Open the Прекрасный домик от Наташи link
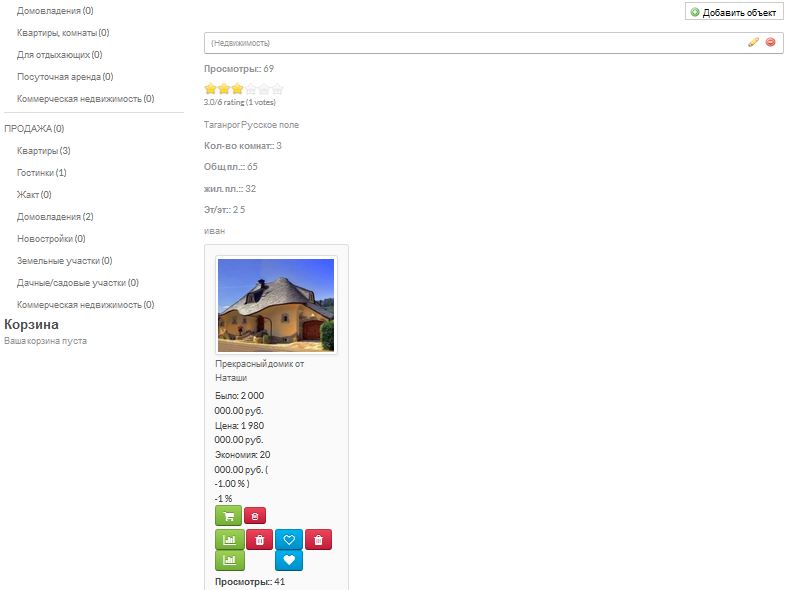 coord(259,371)
